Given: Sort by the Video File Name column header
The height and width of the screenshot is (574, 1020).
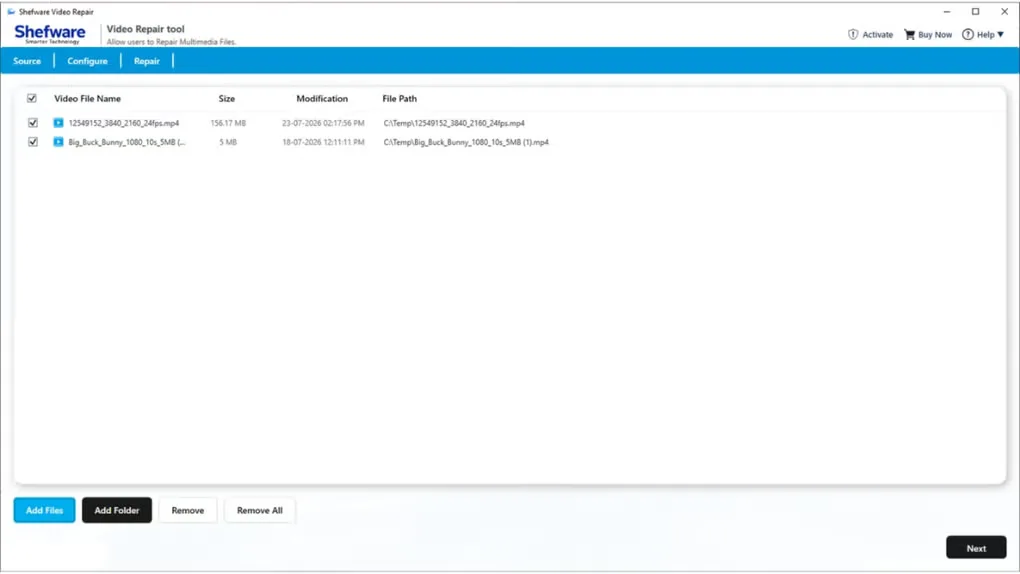Looking at the screenshot, I should (87, 98).
